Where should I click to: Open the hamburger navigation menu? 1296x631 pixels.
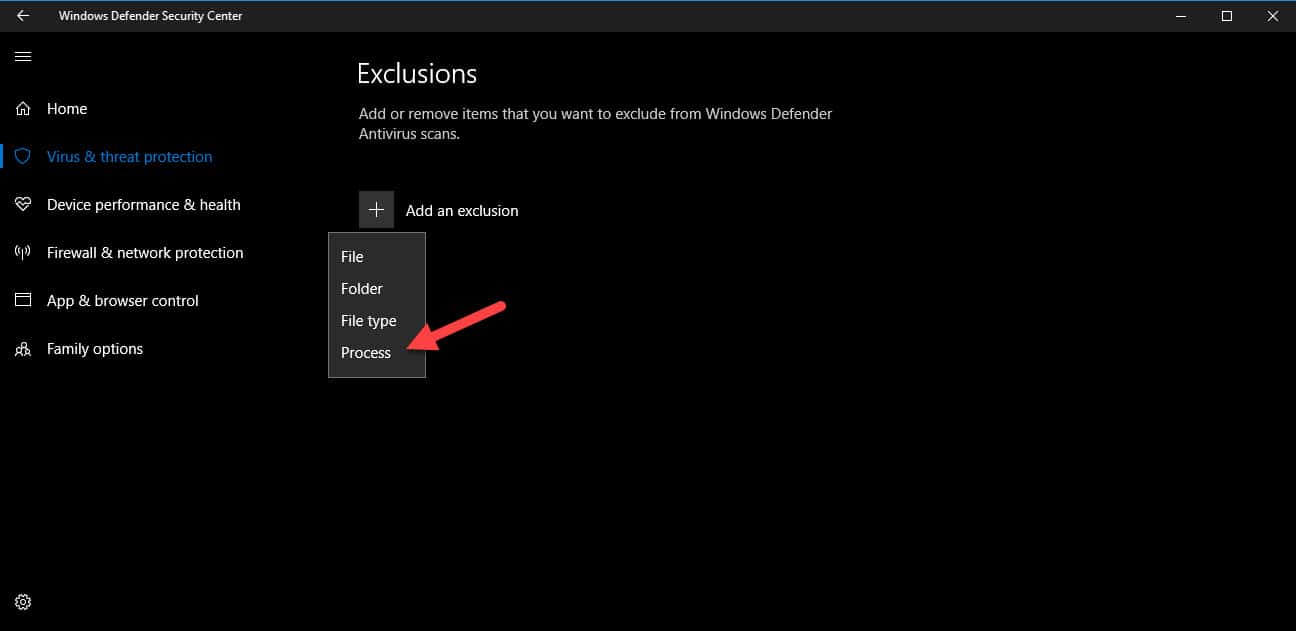pos(23,57)
